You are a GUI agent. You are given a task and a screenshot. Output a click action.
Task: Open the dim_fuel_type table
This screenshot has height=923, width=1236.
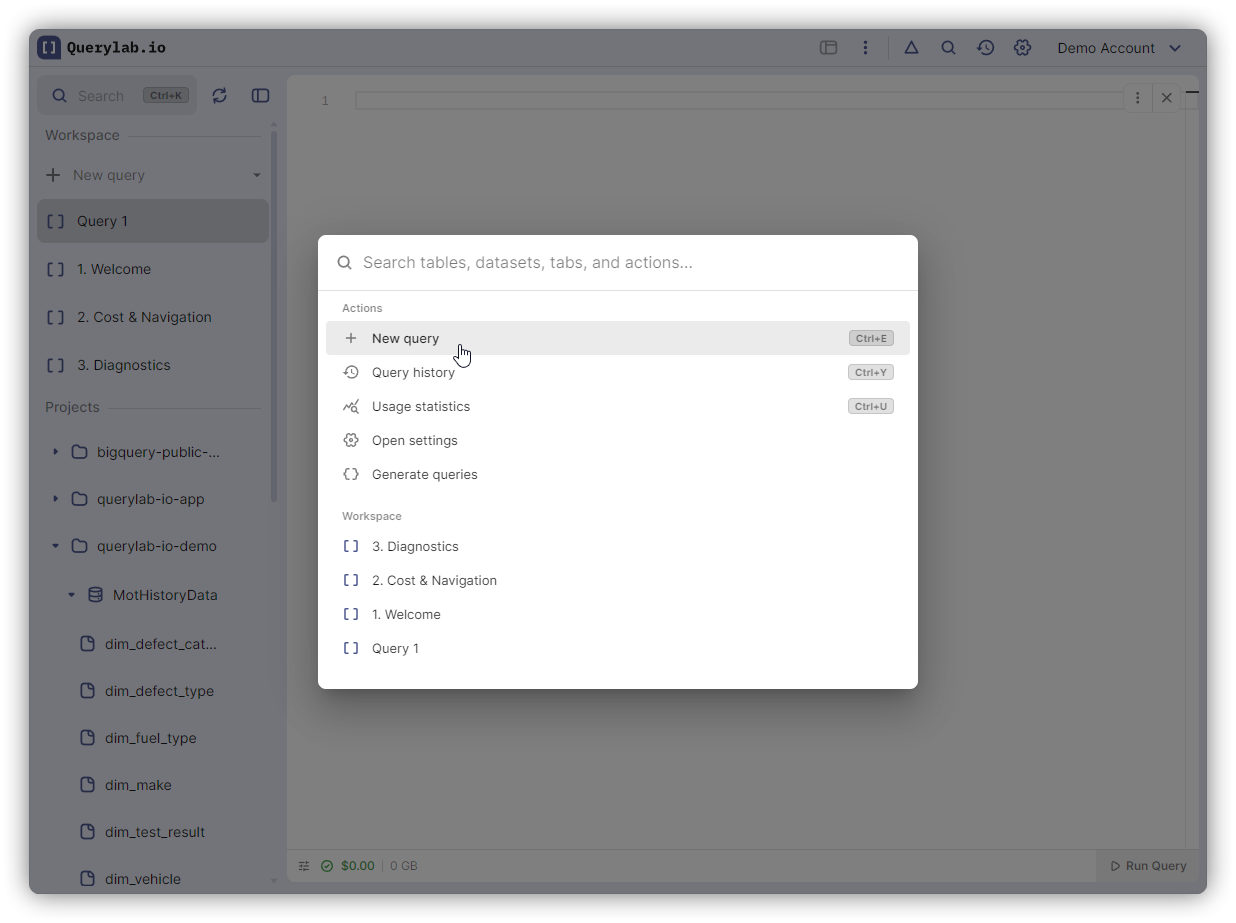[x=150, y=738]
